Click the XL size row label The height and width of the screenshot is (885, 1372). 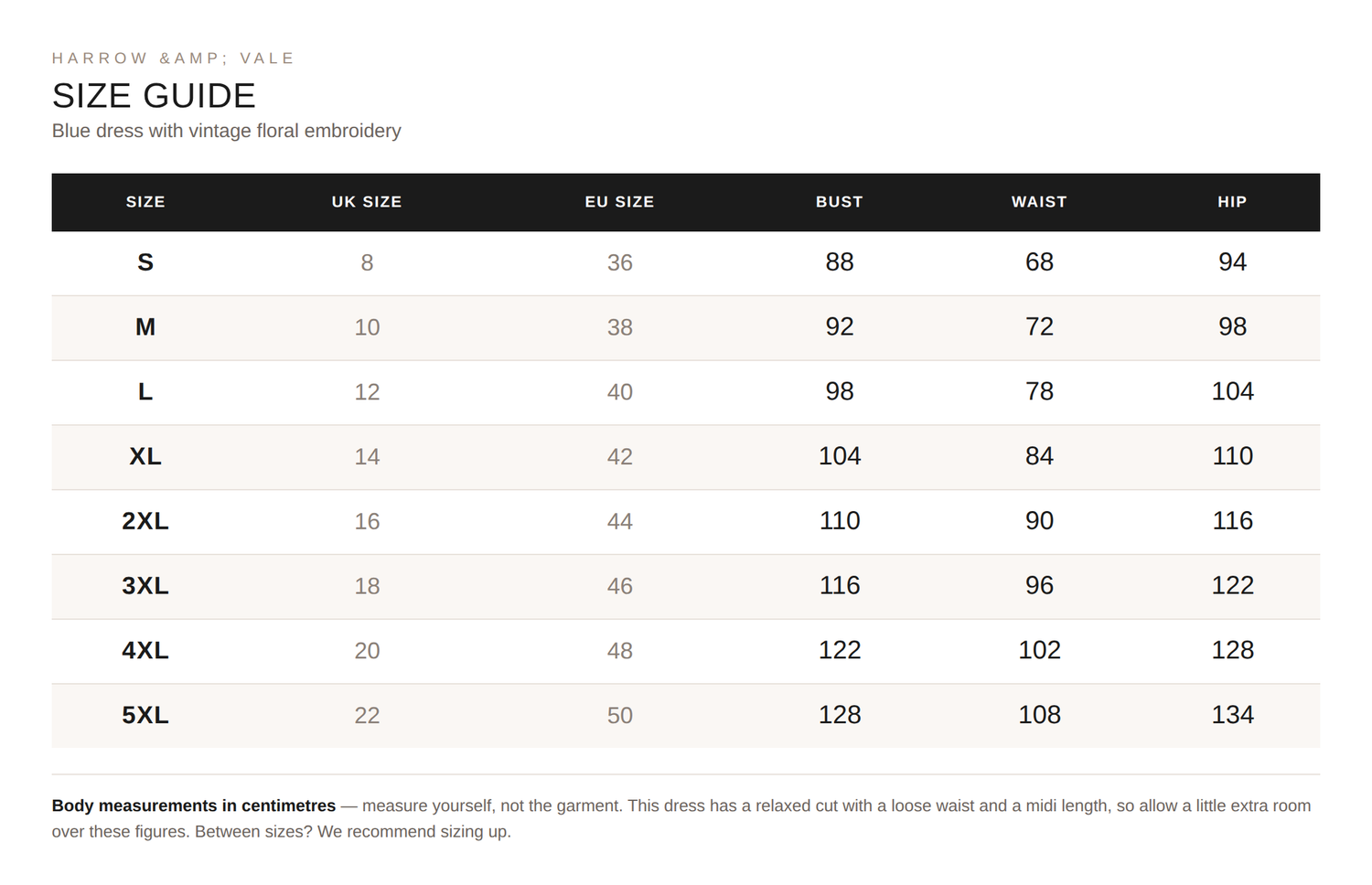coord(145,456)
